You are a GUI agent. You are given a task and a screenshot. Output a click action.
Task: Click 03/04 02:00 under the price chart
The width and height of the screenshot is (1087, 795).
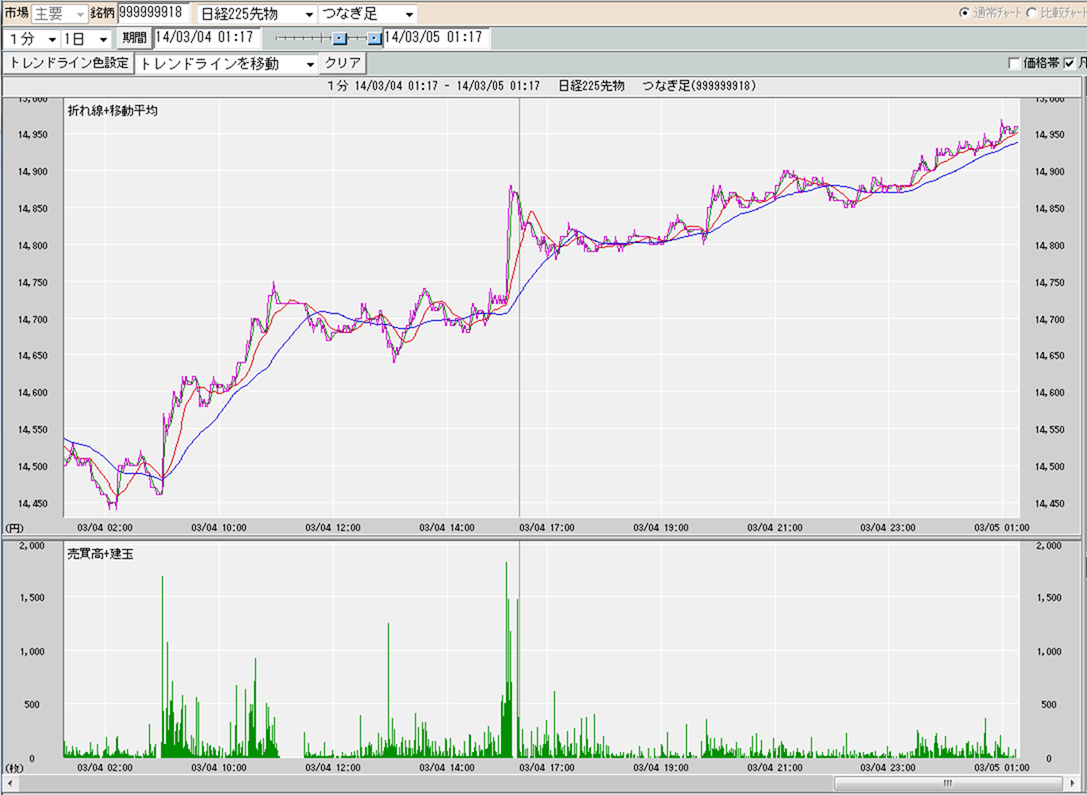(x=105, y=527)
